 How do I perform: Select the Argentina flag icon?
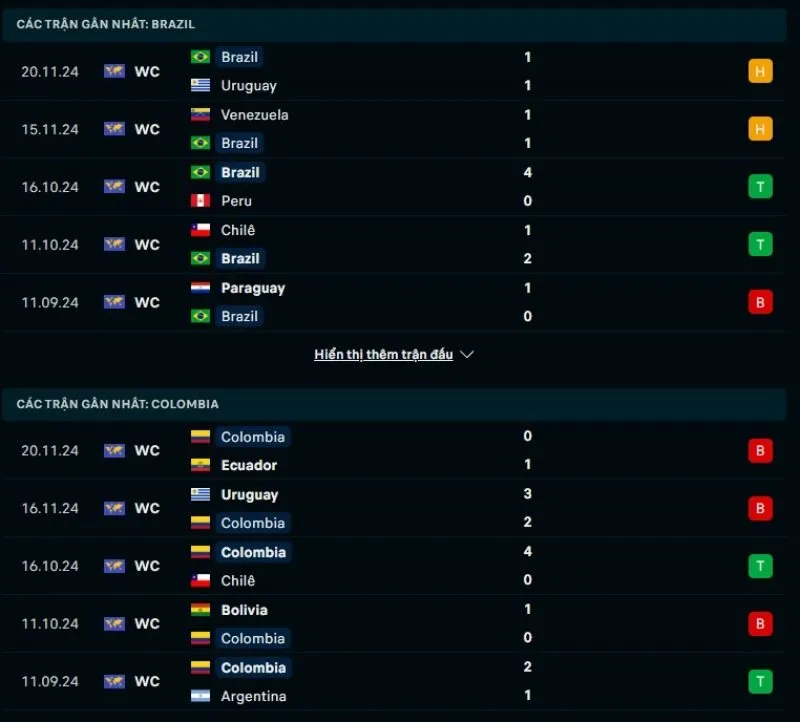pos(199,696)
